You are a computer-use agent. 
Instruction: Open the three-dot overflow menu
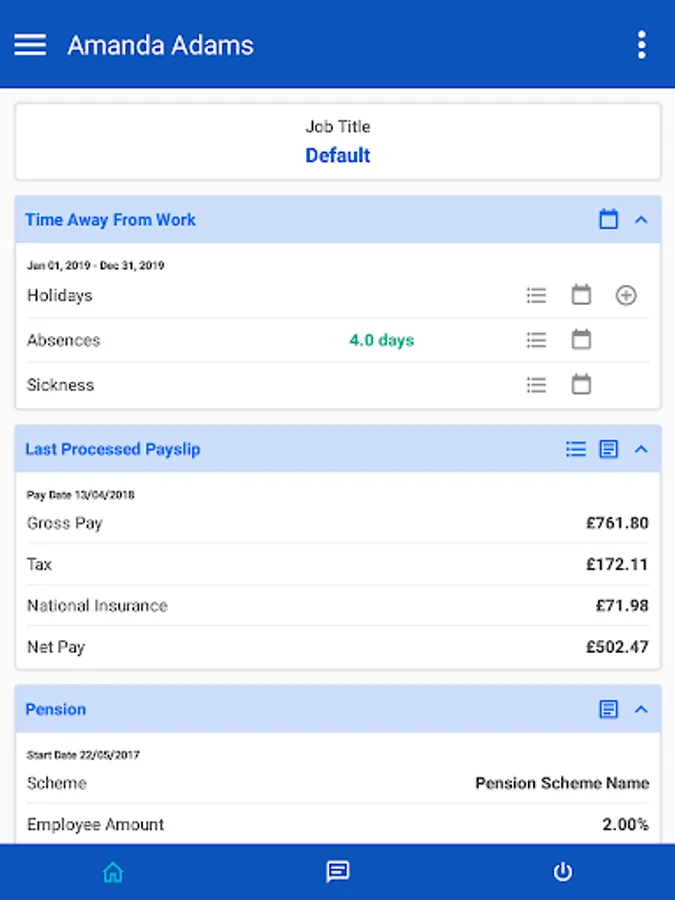click(641, 45)
